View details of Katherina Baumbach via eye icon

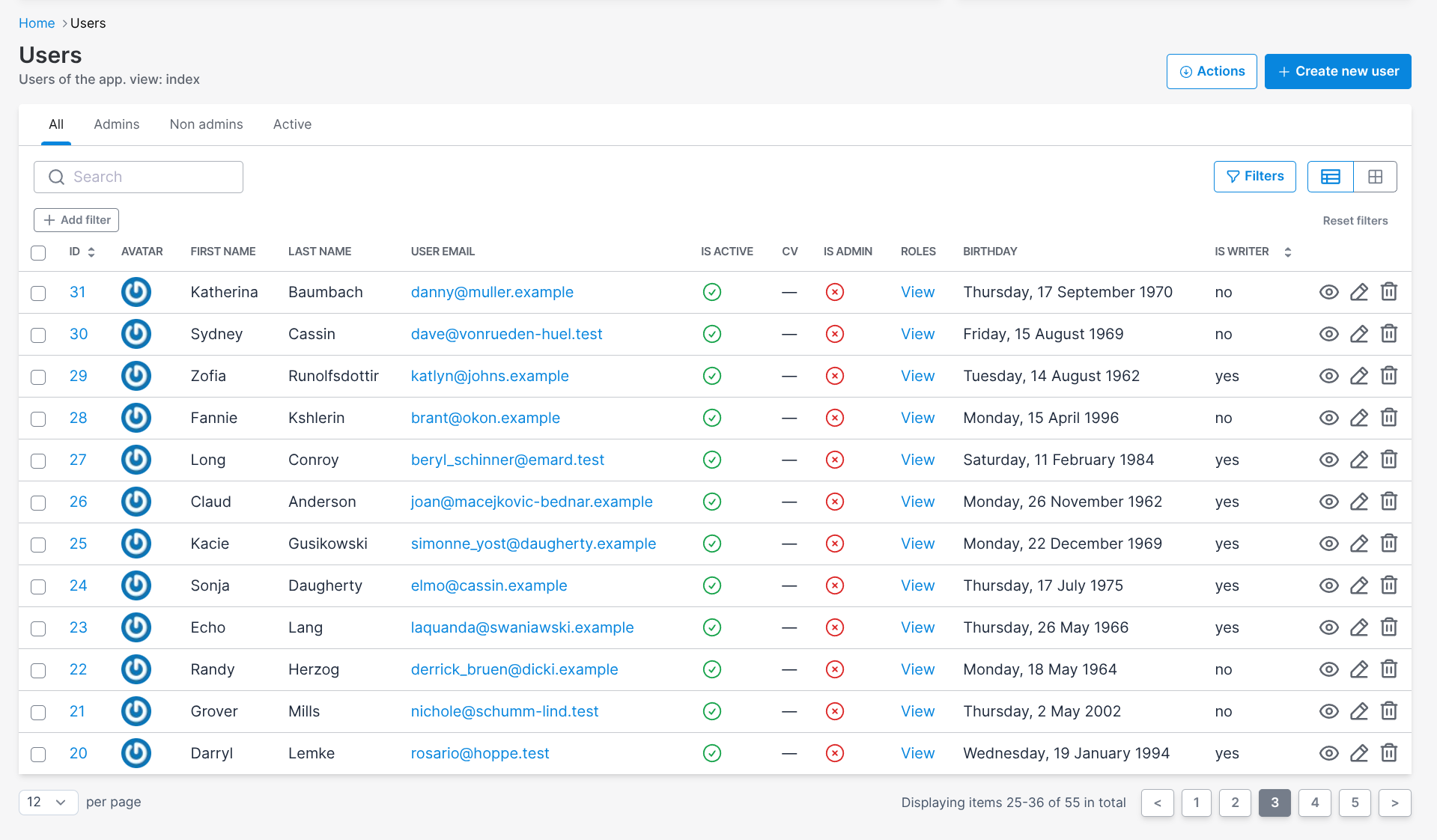tap(1328, 292)
